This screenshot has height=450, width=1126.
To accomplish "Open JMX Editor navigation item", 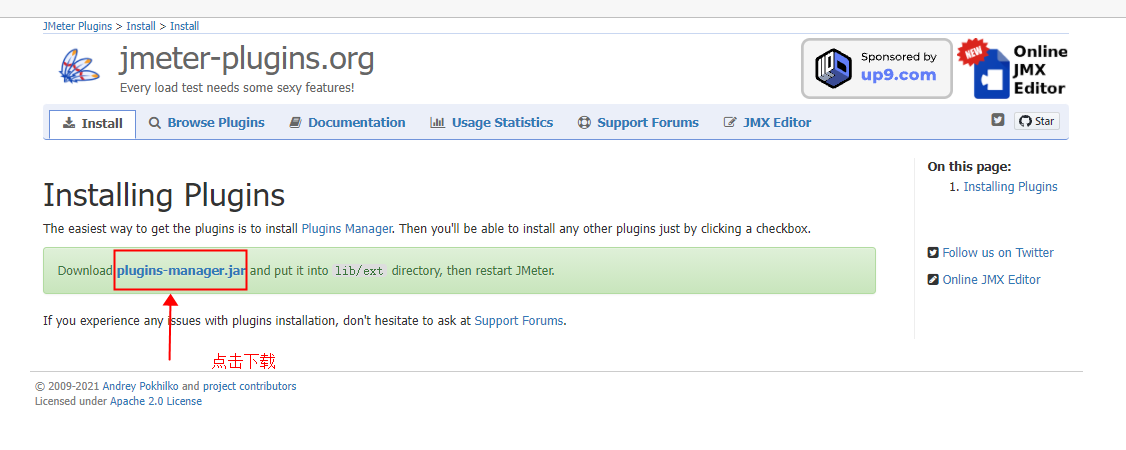I will point(768,123).
